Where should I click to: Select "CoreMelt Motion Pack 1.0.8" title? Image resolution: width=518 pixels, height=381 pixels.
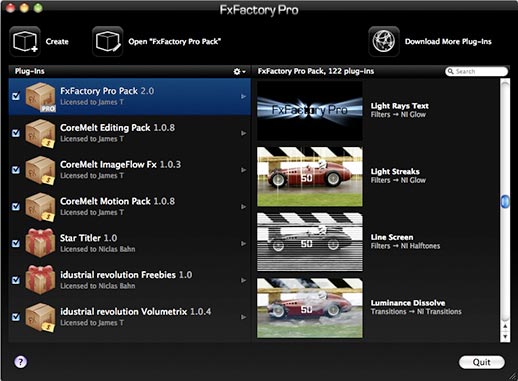click(x=117, y=201)
